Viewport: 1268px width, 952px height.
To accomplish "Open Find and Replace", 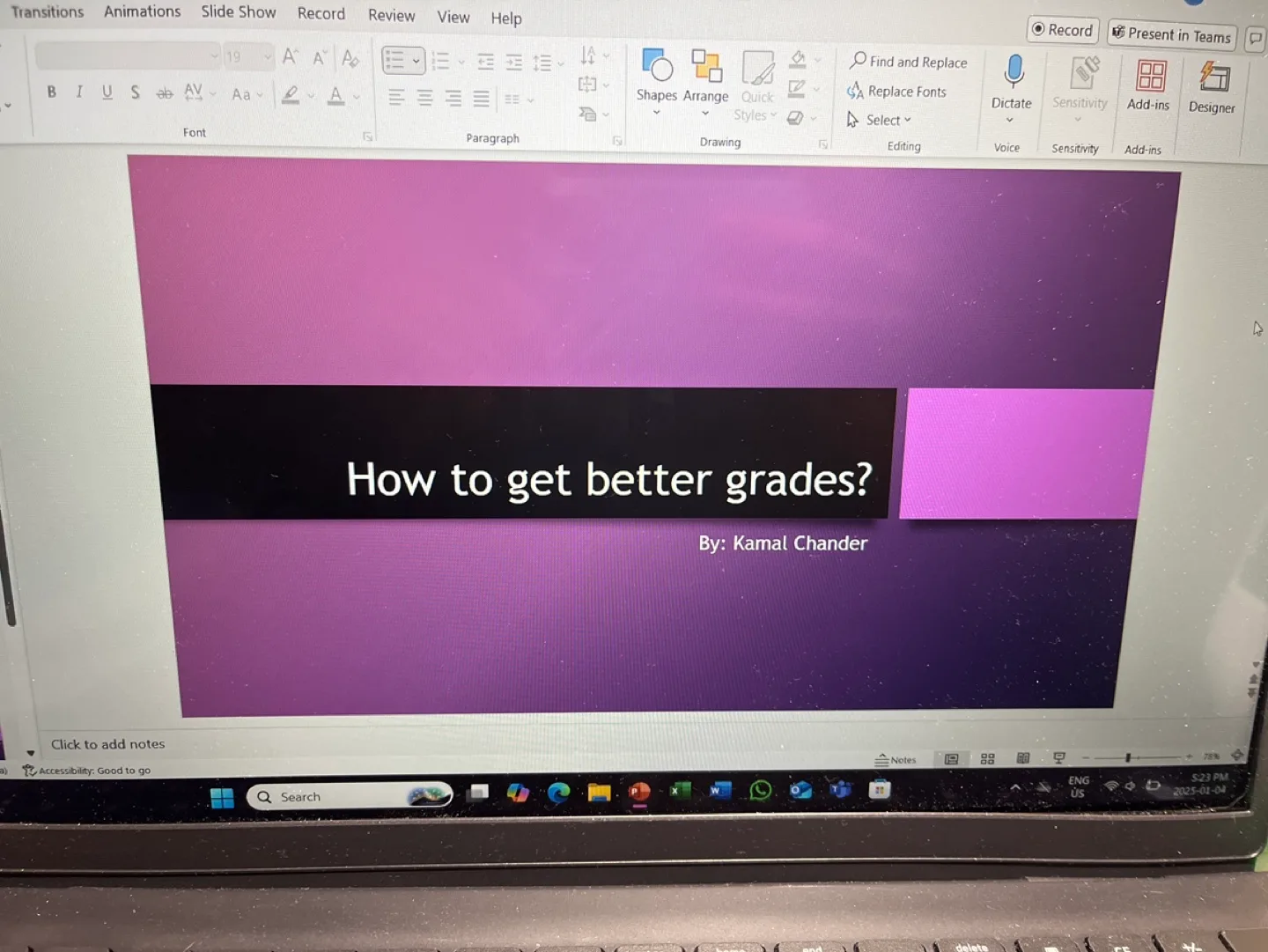I will pyautogui.click(x=908, y=62).
